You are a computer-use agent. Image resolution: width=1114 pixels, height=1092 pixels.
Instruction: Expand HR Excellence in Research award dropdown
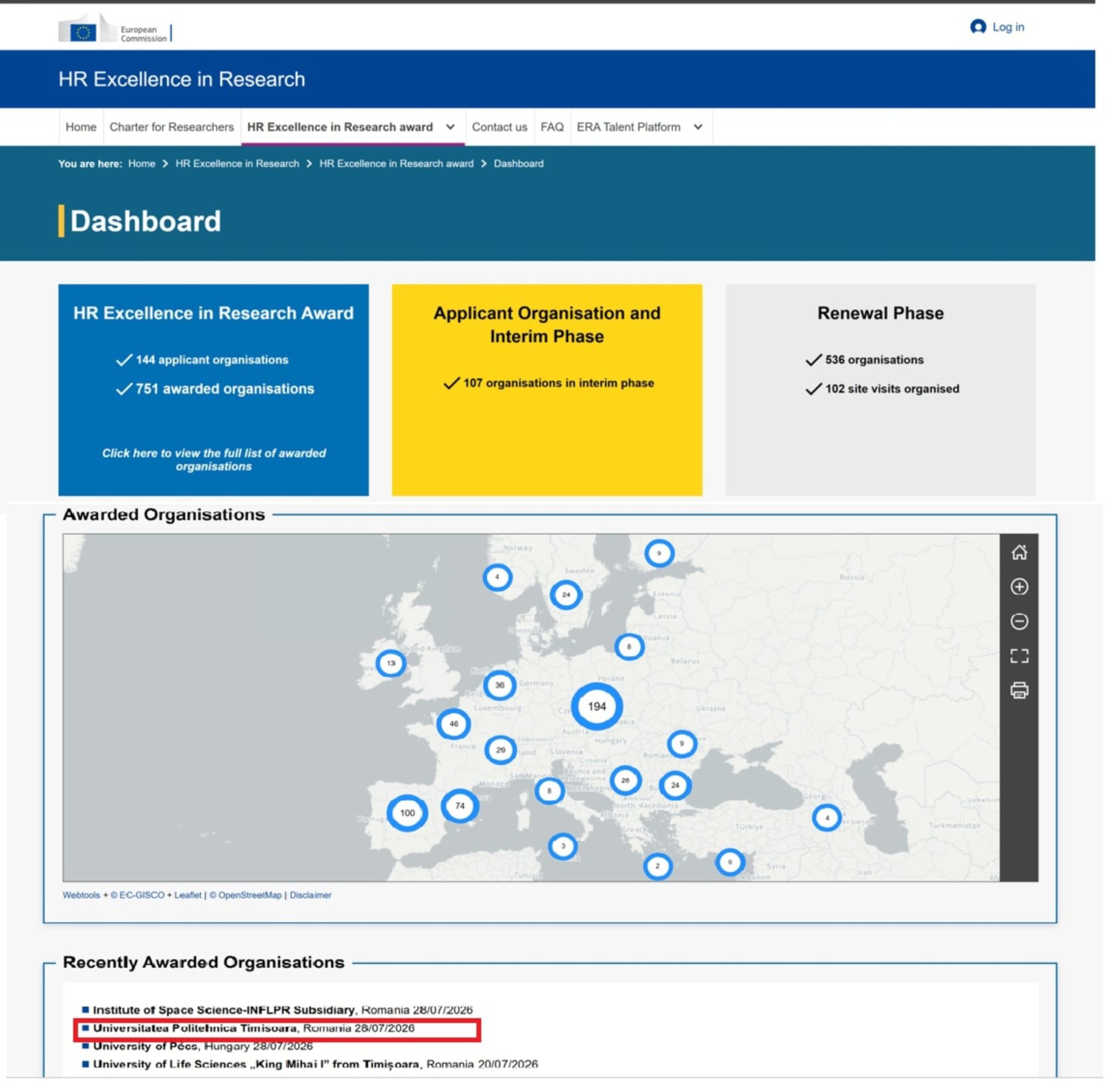[450, 127]
